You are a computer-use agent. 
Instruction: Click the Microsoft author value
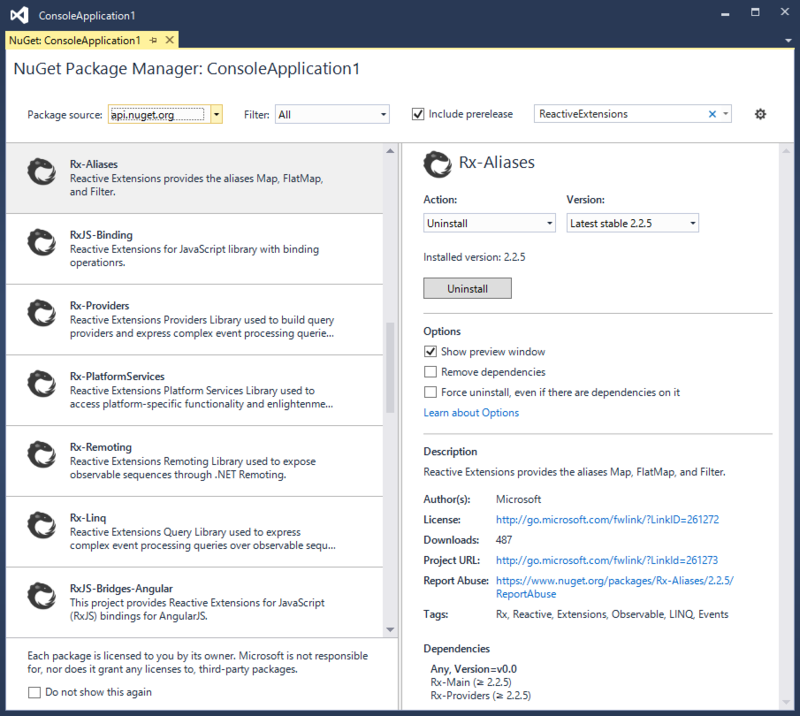[x=518, y=499]
